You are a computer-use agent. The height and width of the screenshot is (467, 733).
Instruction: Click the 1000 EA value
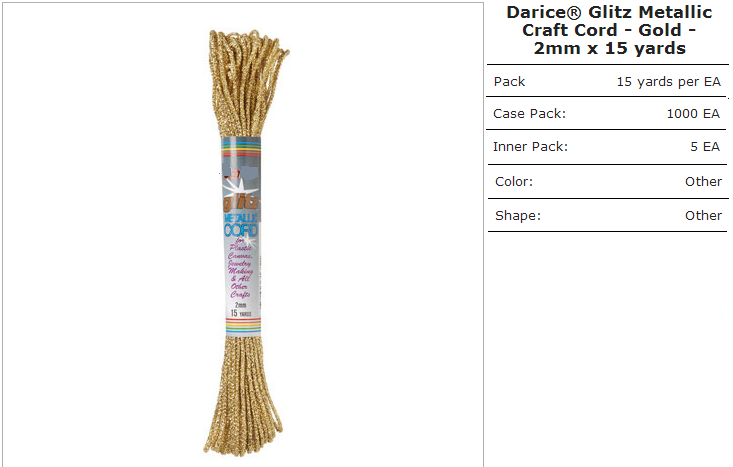pos(693,114)
